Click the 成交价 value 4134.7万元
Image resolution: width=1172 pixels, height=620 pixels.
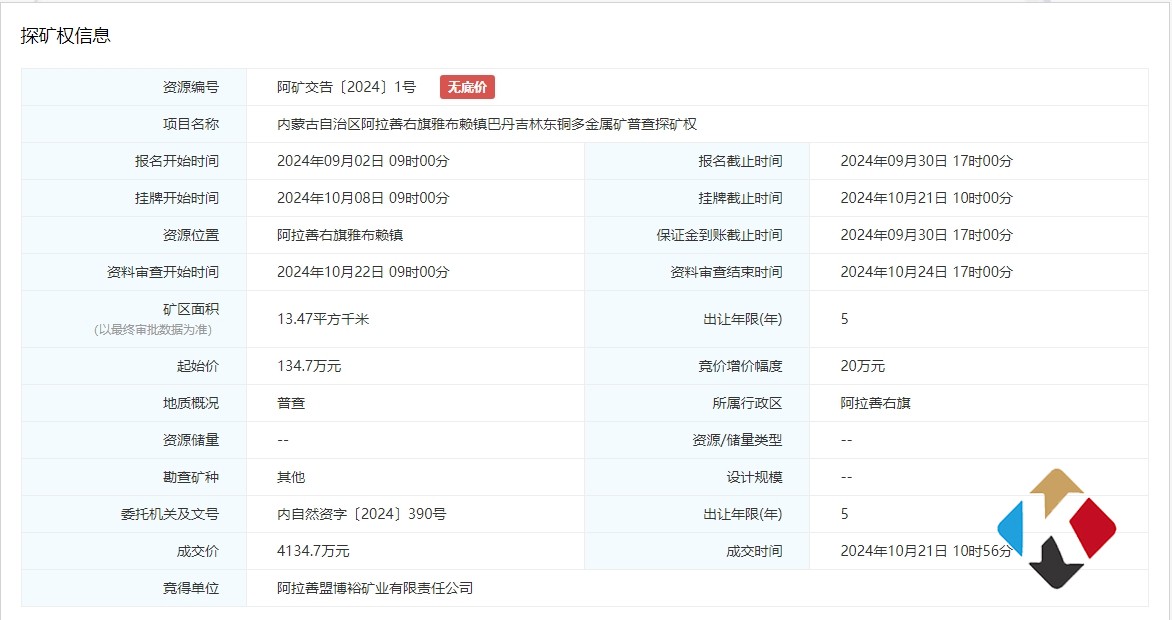(313, 551)
